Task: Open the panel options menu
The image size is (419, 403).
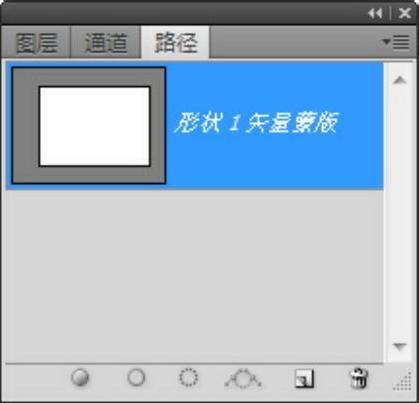Action: (396, 42)
